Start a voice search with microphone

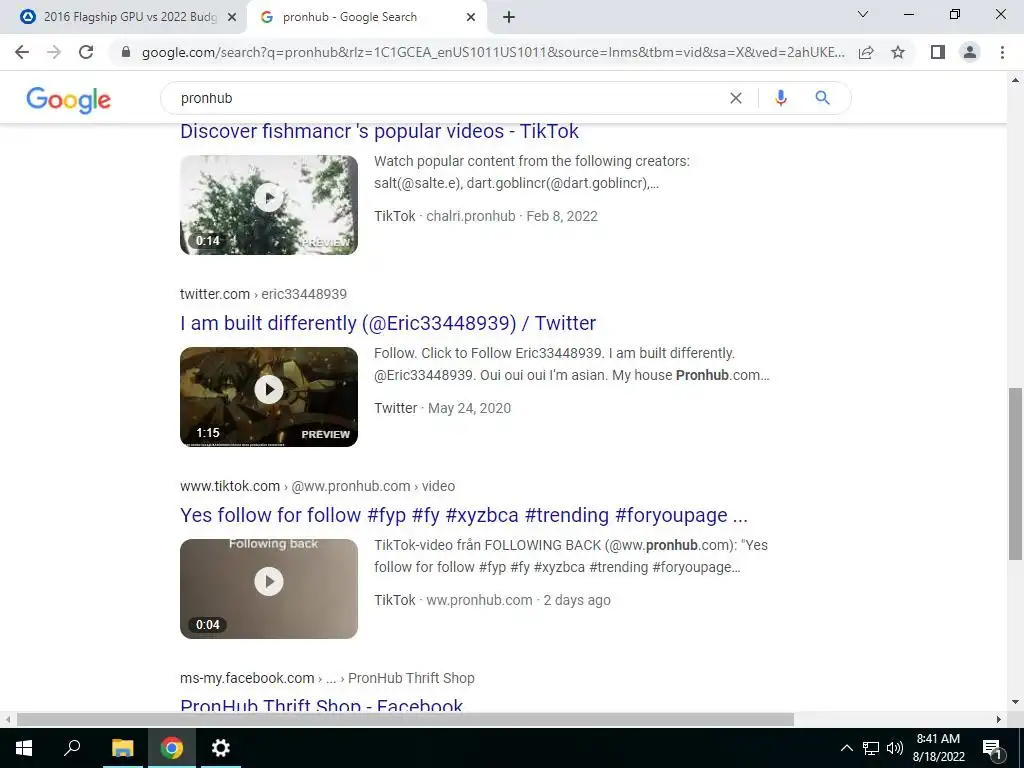[x=780, y=98]
